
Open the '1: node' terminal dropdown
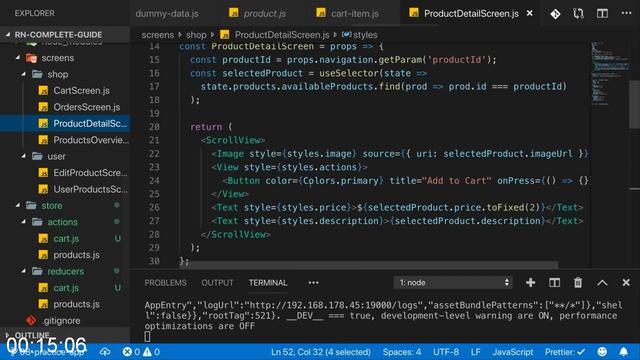[x=453, y=282]
